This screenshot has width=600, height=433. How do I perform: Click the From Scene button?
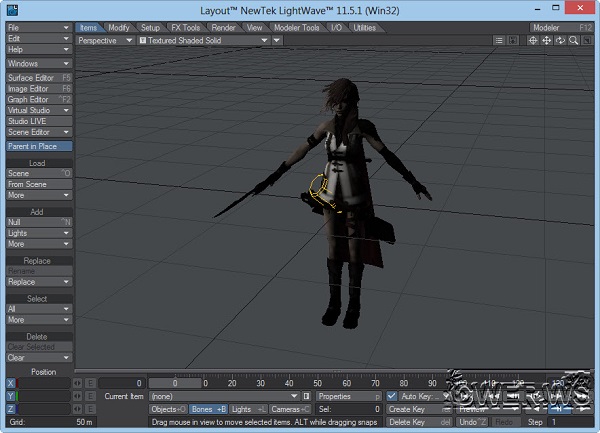click(39, 184)
